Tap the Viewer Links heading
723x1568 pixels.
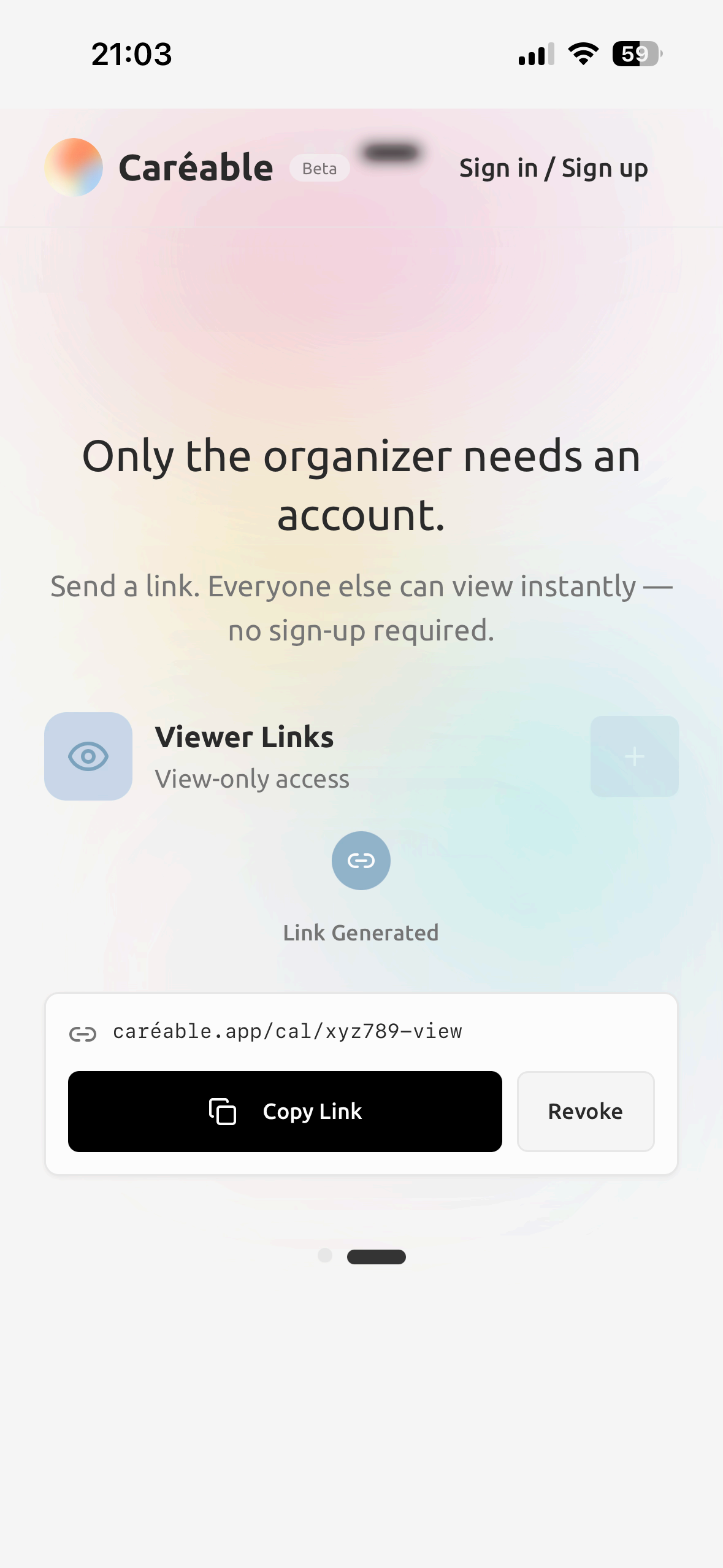(x=244, y=737)
